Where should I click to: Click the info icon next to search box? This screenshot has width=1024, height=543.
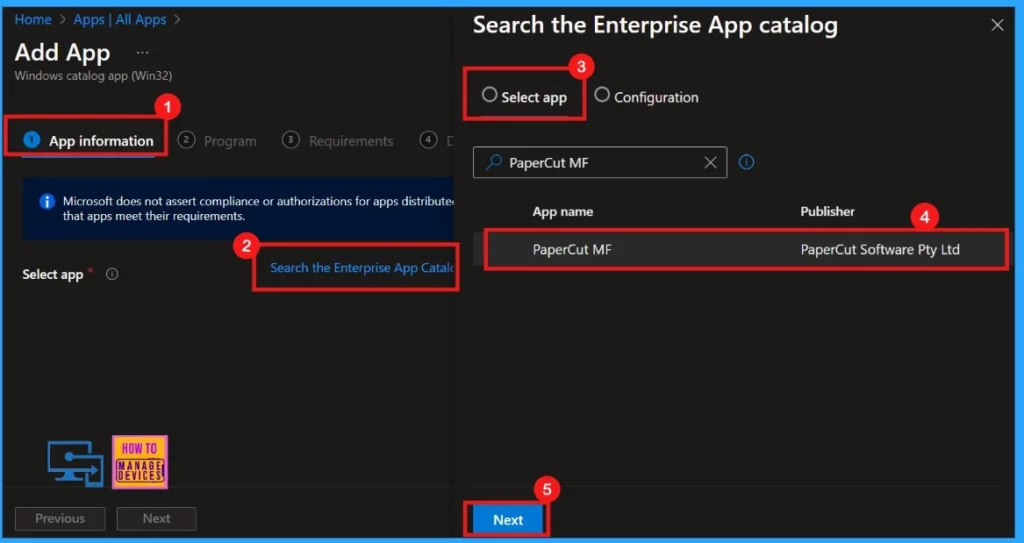click(746, 162)
